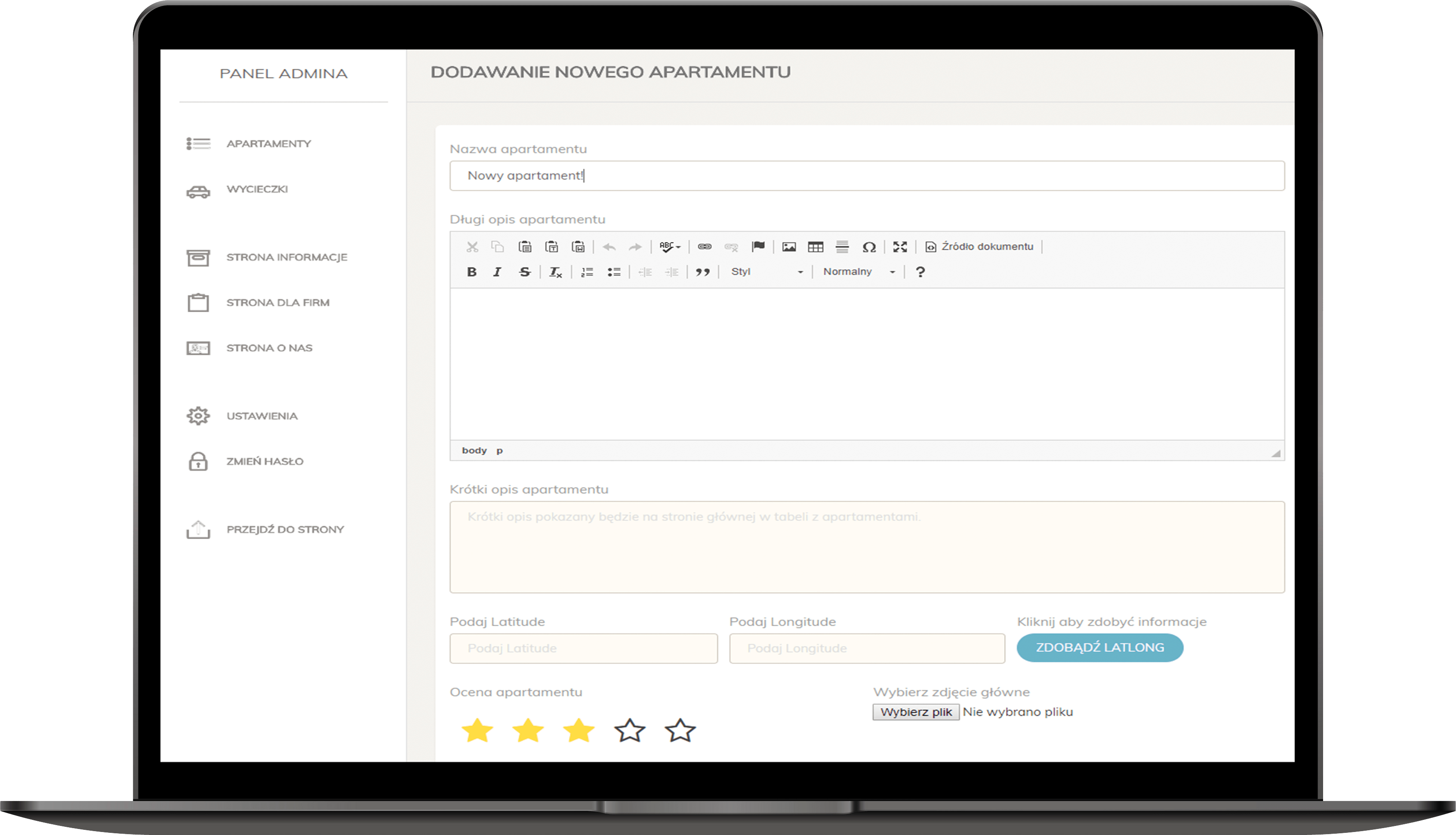
Task: Click the Apartamenty list icon
Action: pos(198,143)
